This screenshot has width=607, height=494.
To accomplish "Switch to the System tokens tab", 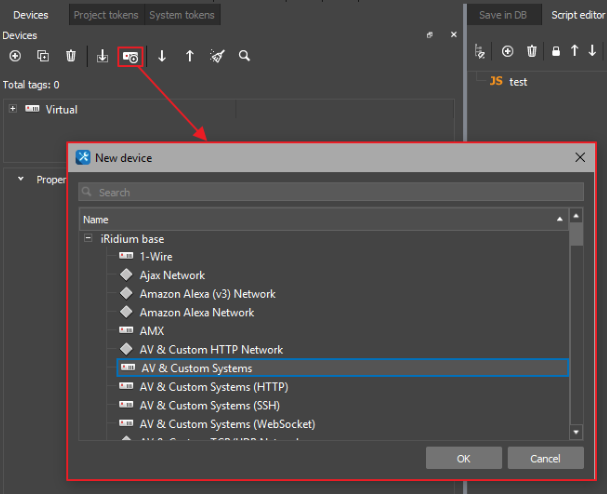I will click(x=180, y=15).
